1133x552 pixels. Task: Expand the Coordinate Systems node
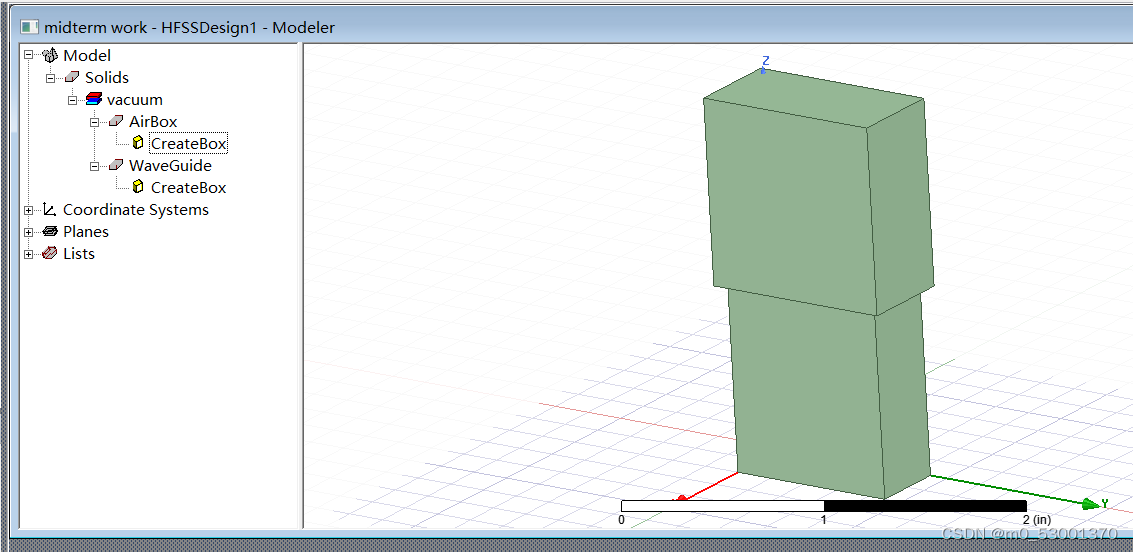[29, 210]
